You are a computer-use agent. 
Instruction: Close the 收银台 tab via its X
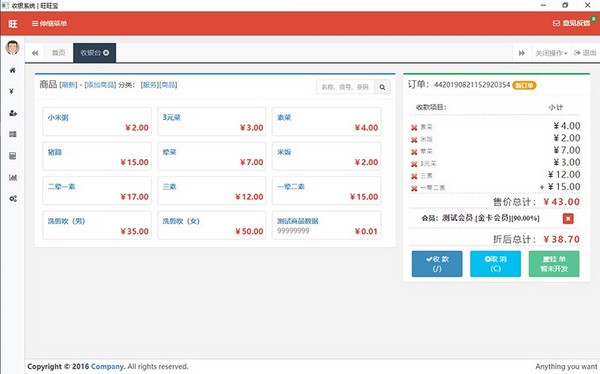(106, 53)
